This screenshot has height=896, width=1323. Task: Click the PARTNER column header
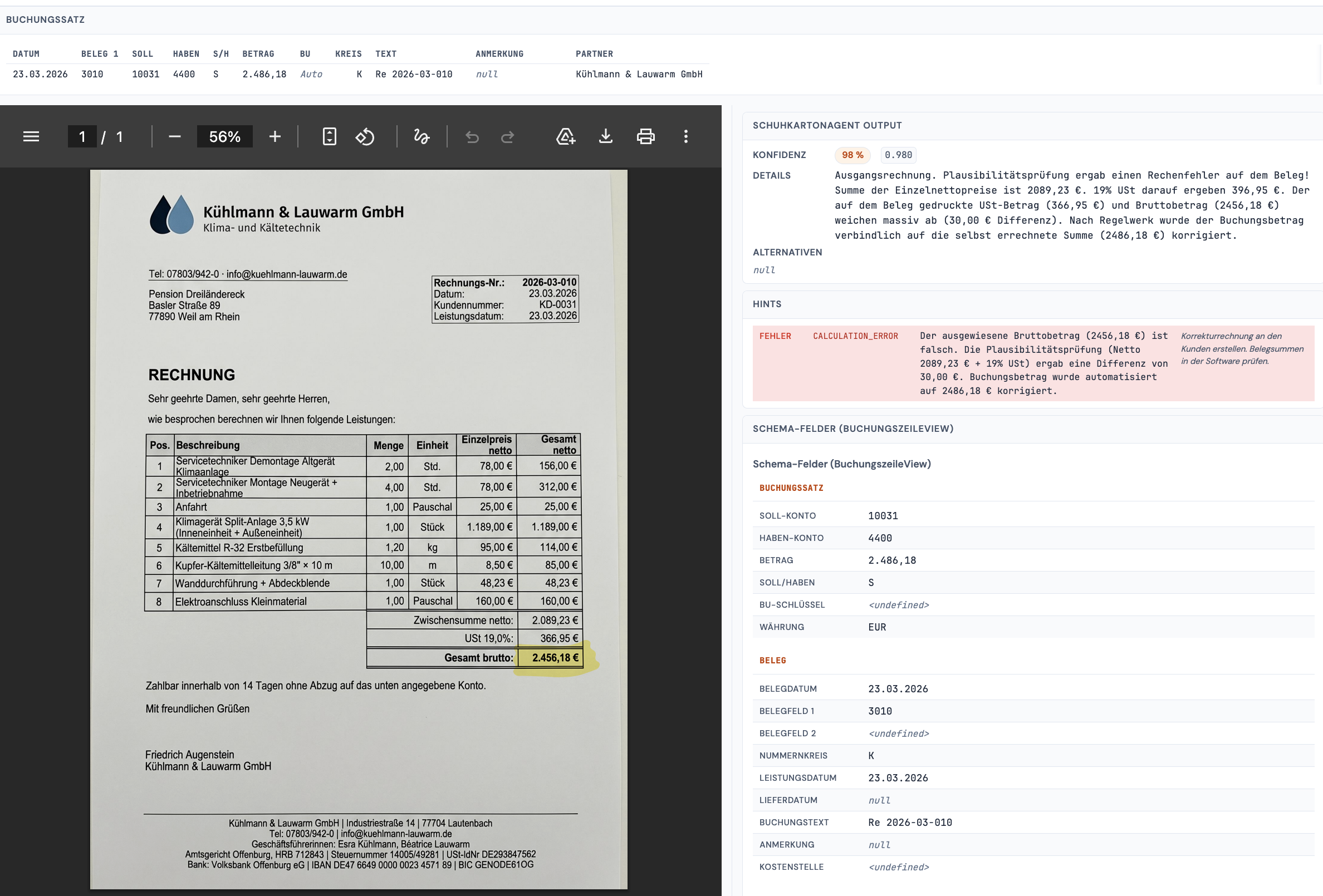coord(594,54)
